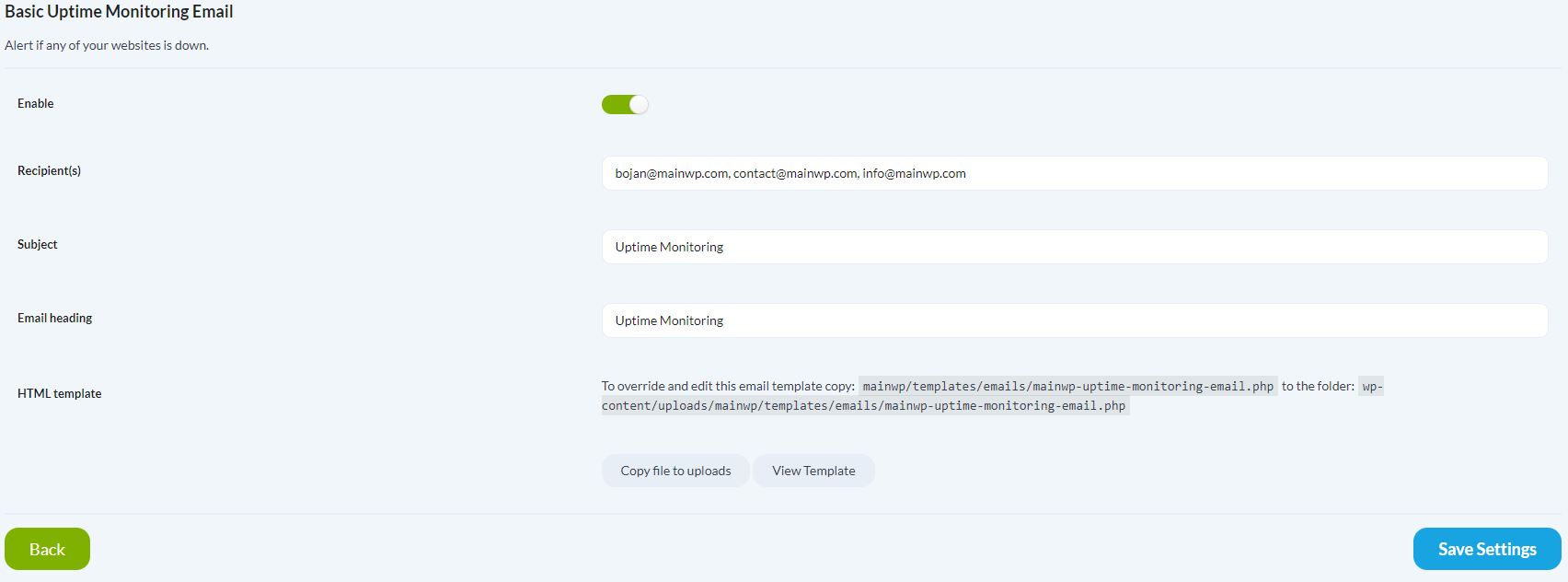The width and height of the screenshot is (1568, 582).
Task: Click Save Settings button
Action: coord(1487,549)
